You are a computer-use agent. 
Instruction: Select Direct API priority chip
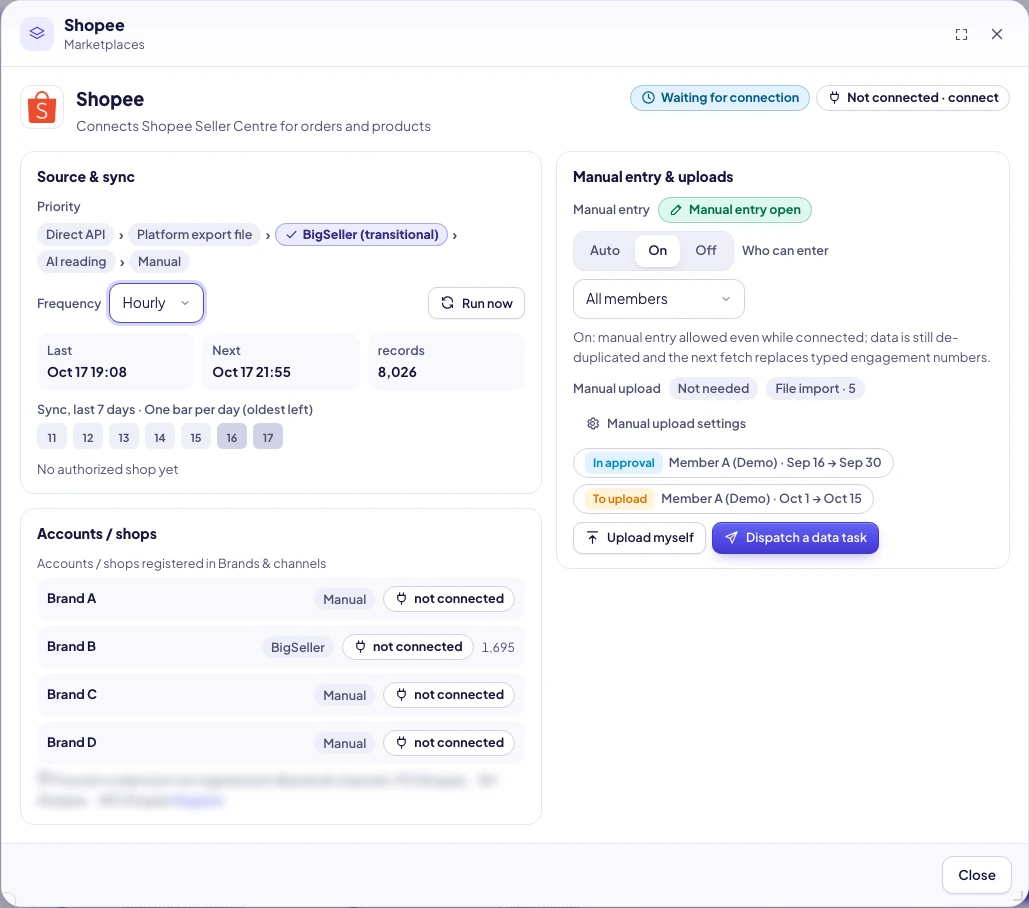75,235
